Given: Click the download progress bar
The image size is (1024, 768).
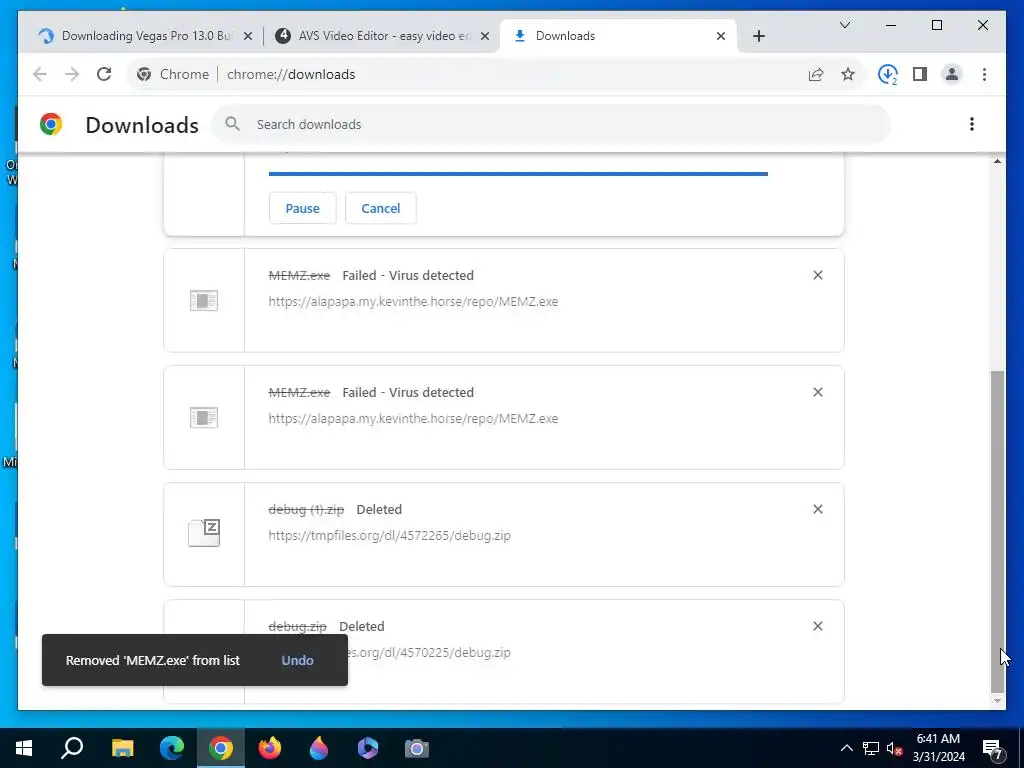Looking at the screenshot, I should point(519,174).
